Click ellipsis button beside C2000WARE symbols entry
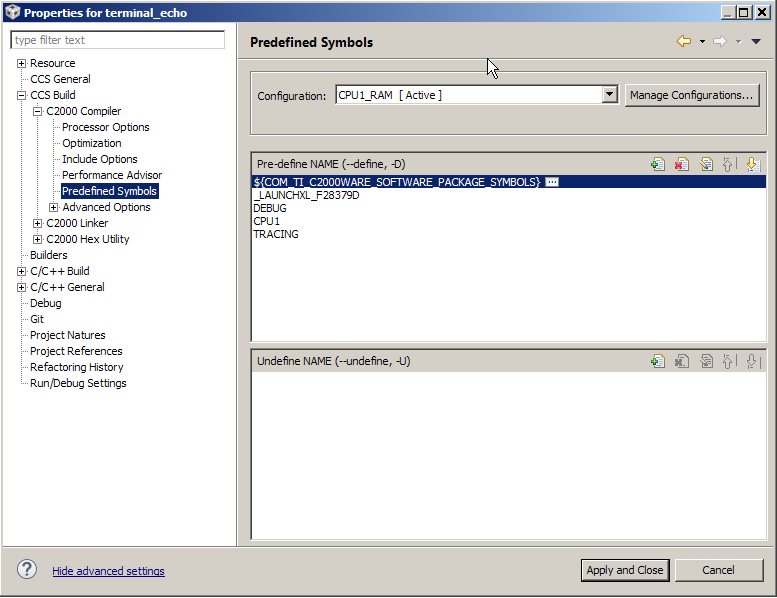 pos(552,182)
